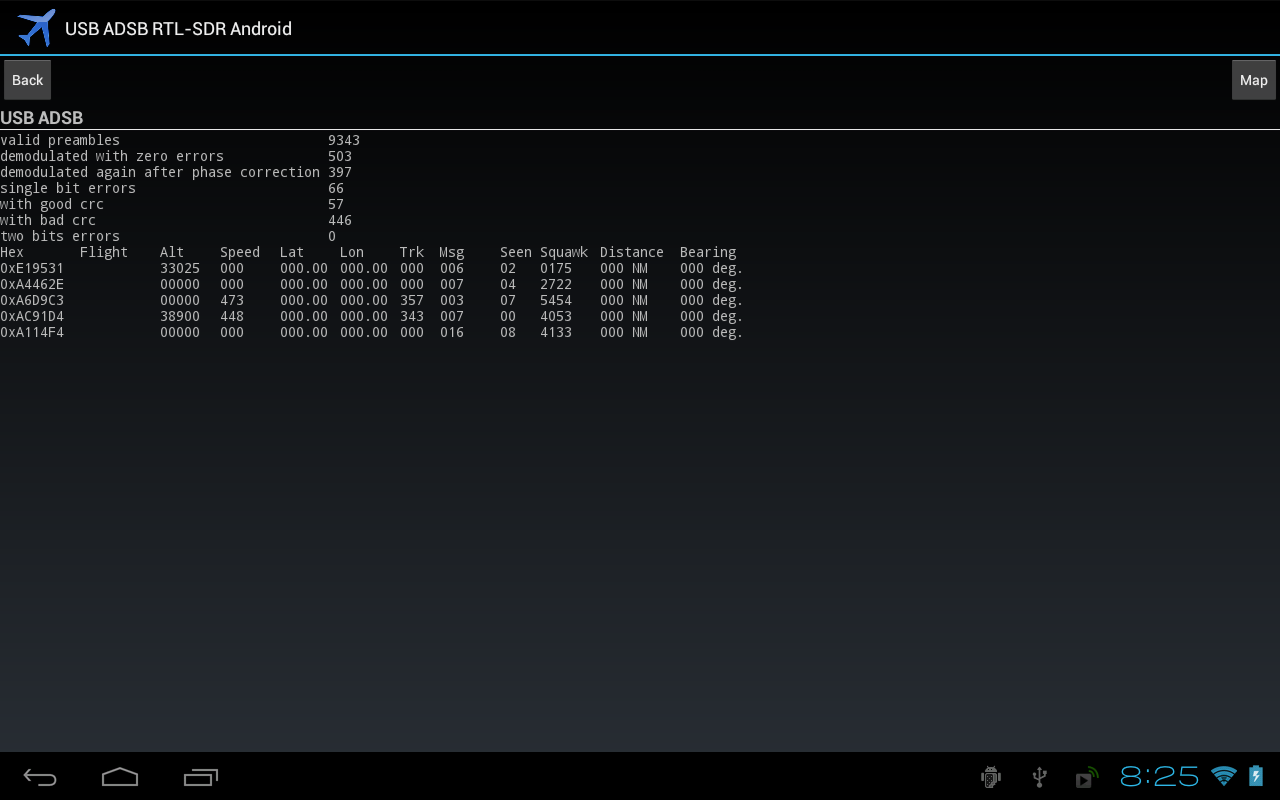The width and height of the screenshot is (1280, 800).
Task: Tap the Alt column header
Action: click(x=172, y=252)
